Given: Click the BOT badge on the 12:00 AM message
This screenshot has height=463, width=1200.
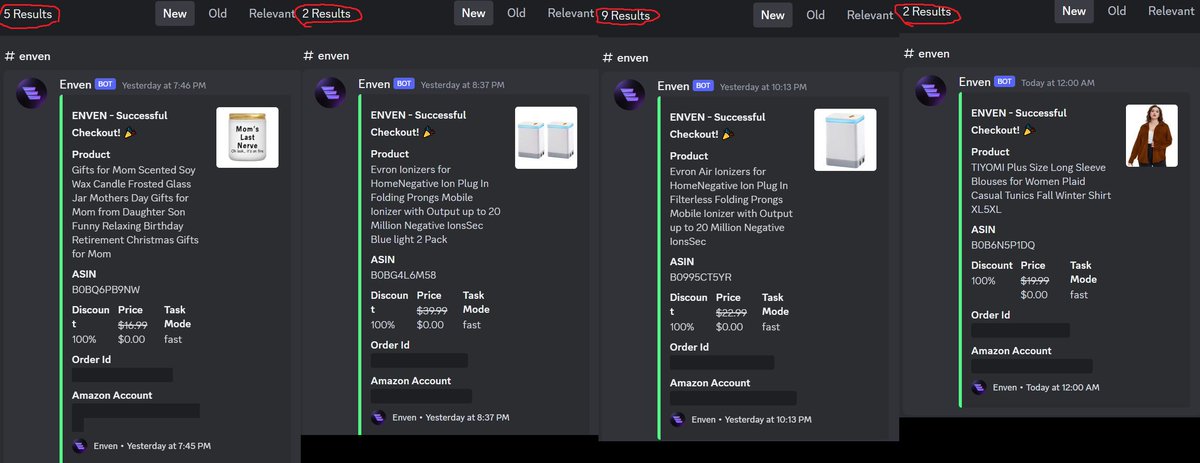Looking at the screenshot, I should pyautogui.click(x=1004, y=82).
